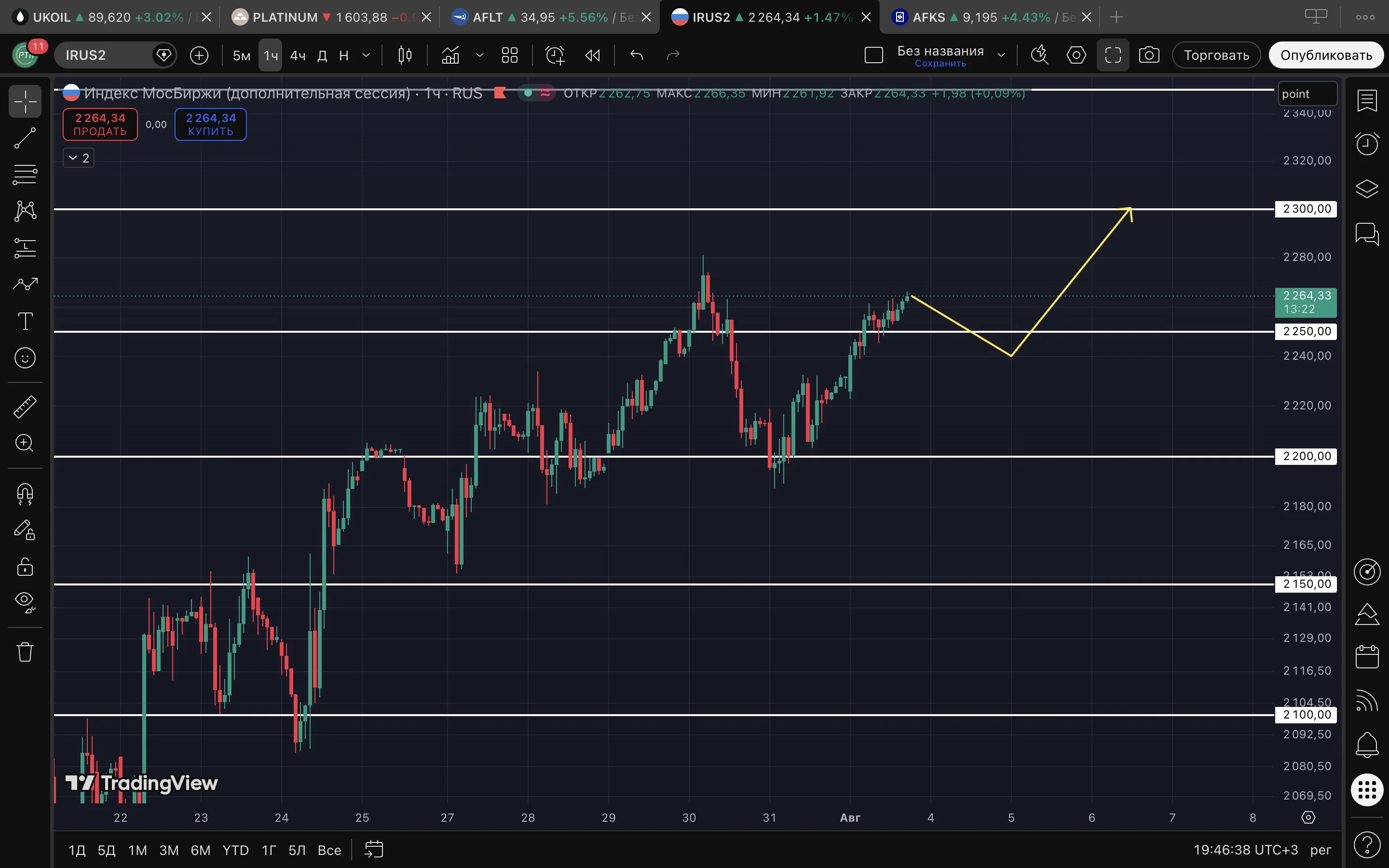
Task: Take a chart snapshot with camera icon
Action: point(1148,55)
